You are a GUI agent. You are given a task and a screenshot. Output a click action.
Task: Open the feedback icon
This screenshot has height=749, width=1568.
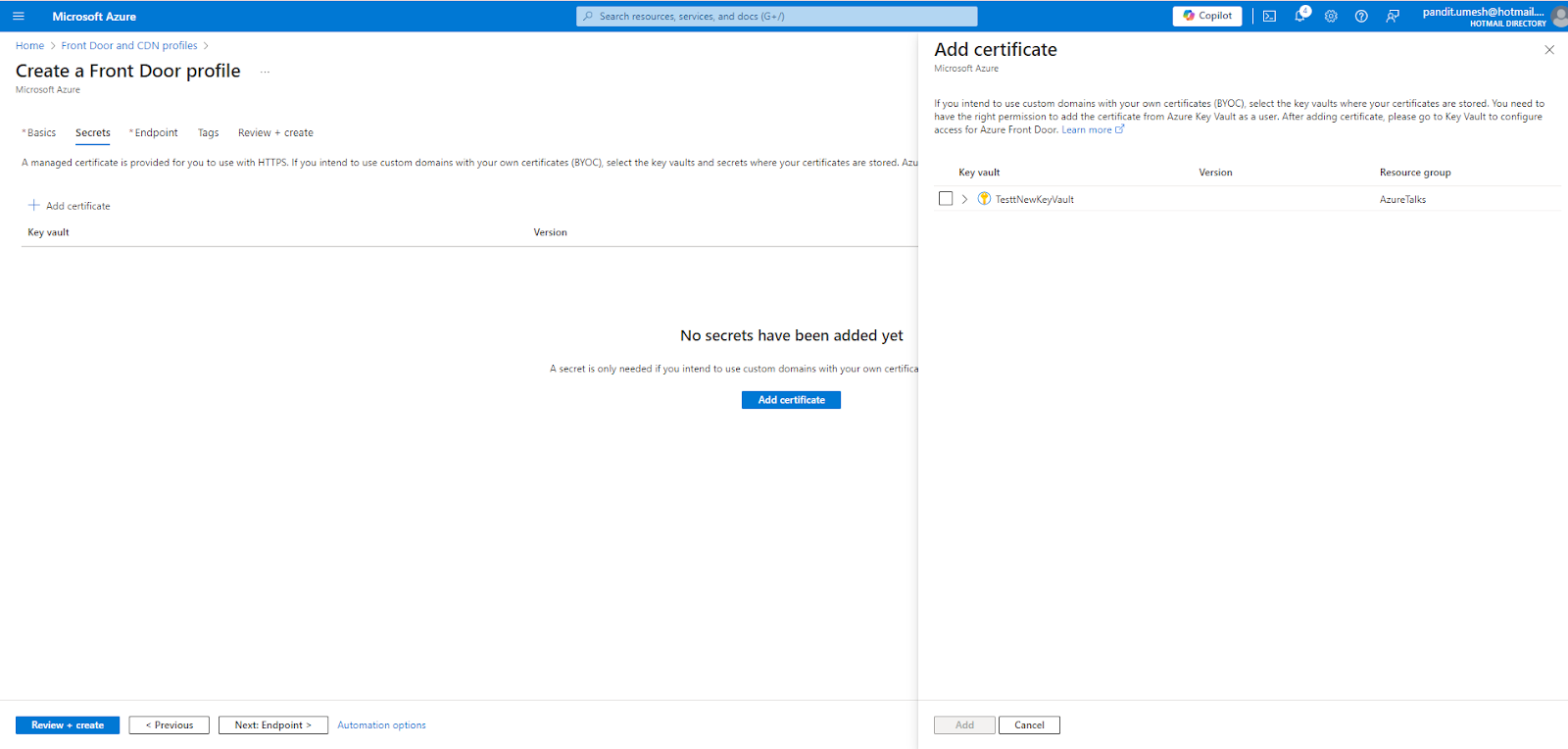pyautogui.click(x=1393, y=16)
